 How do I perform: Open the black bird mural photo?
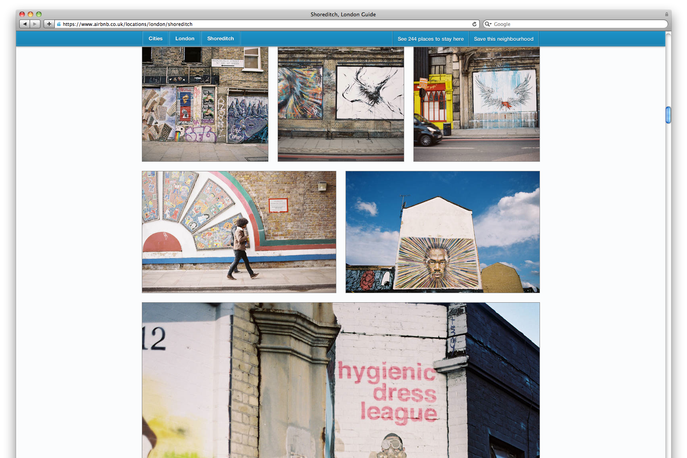coord(340,103)
